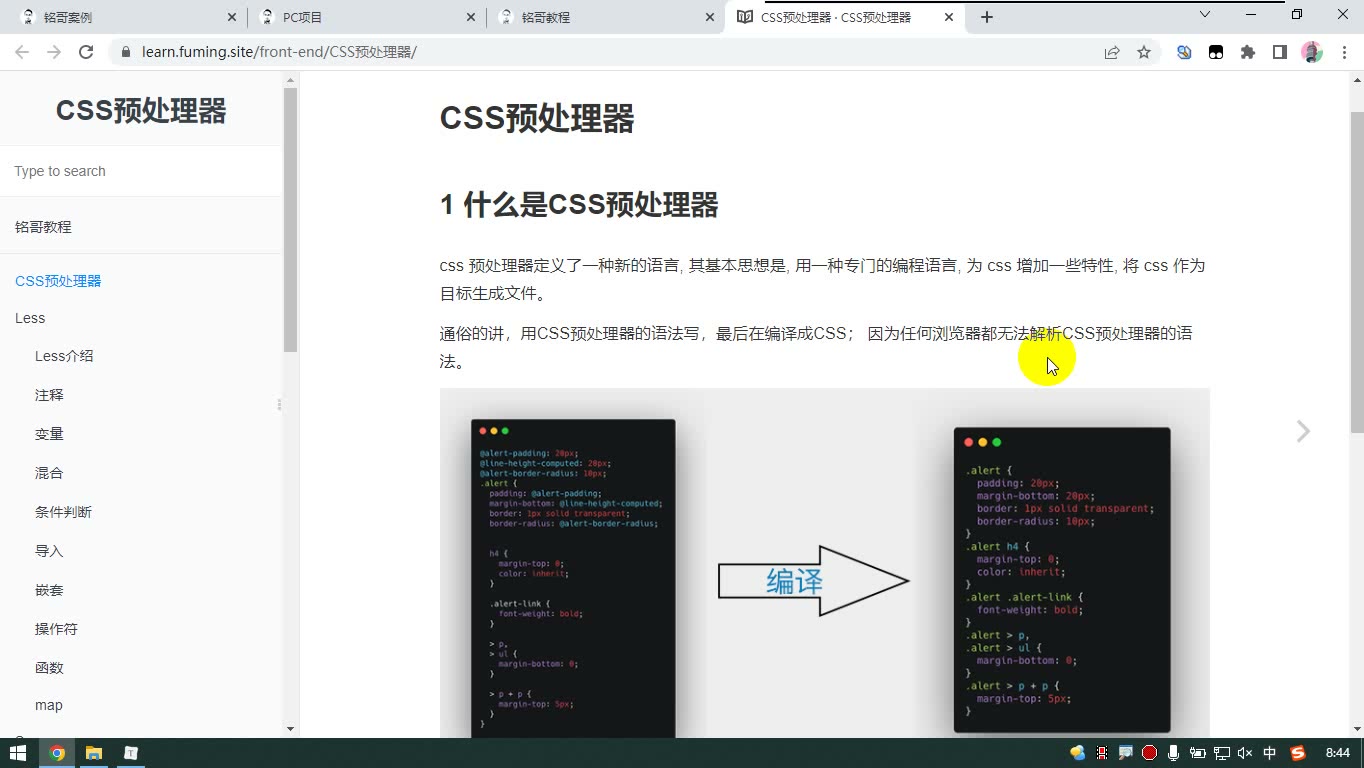
Task: Click the page vertical scrollbar
Action: (1357, 272)
